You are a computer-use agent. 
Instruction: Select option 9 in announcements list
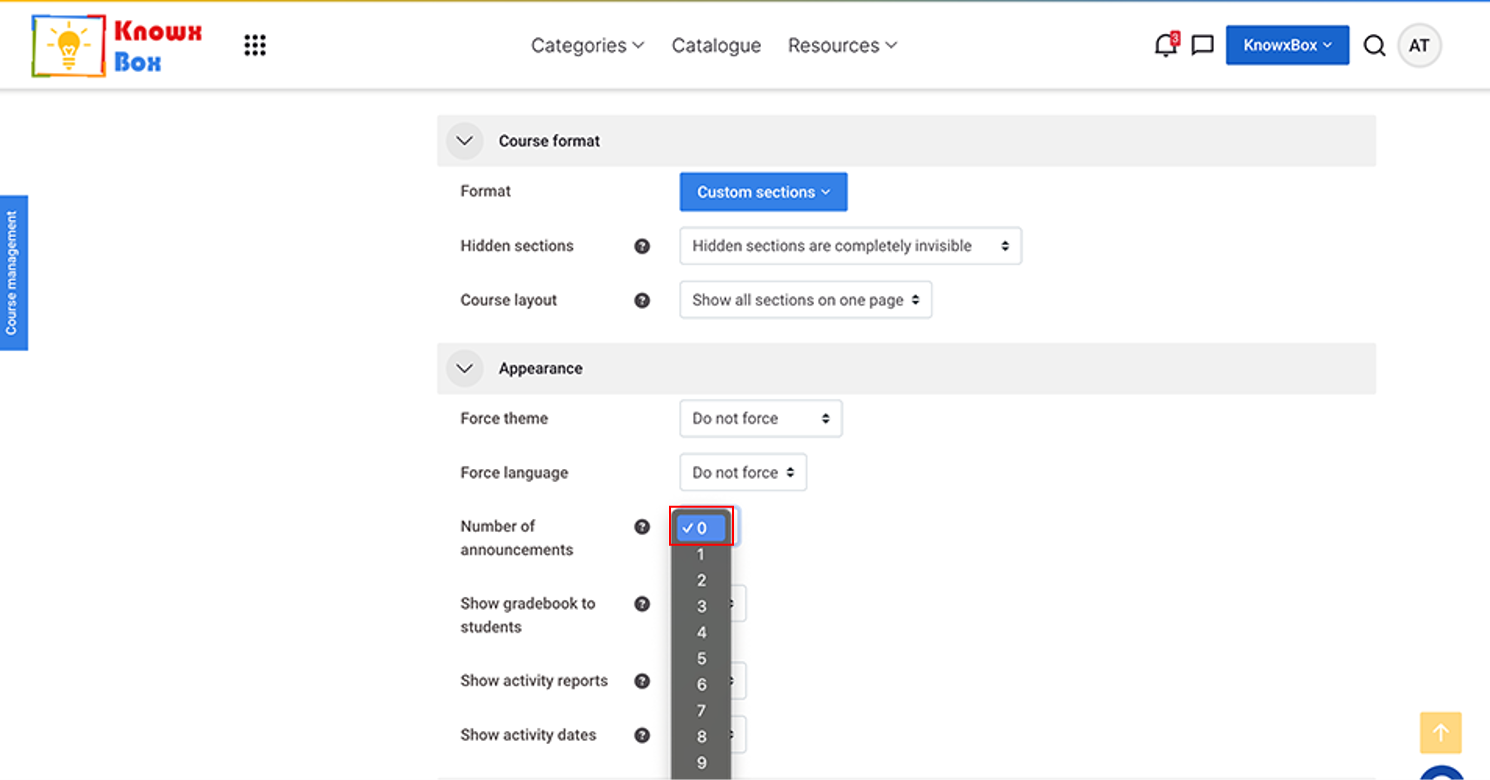click(701, 762)
